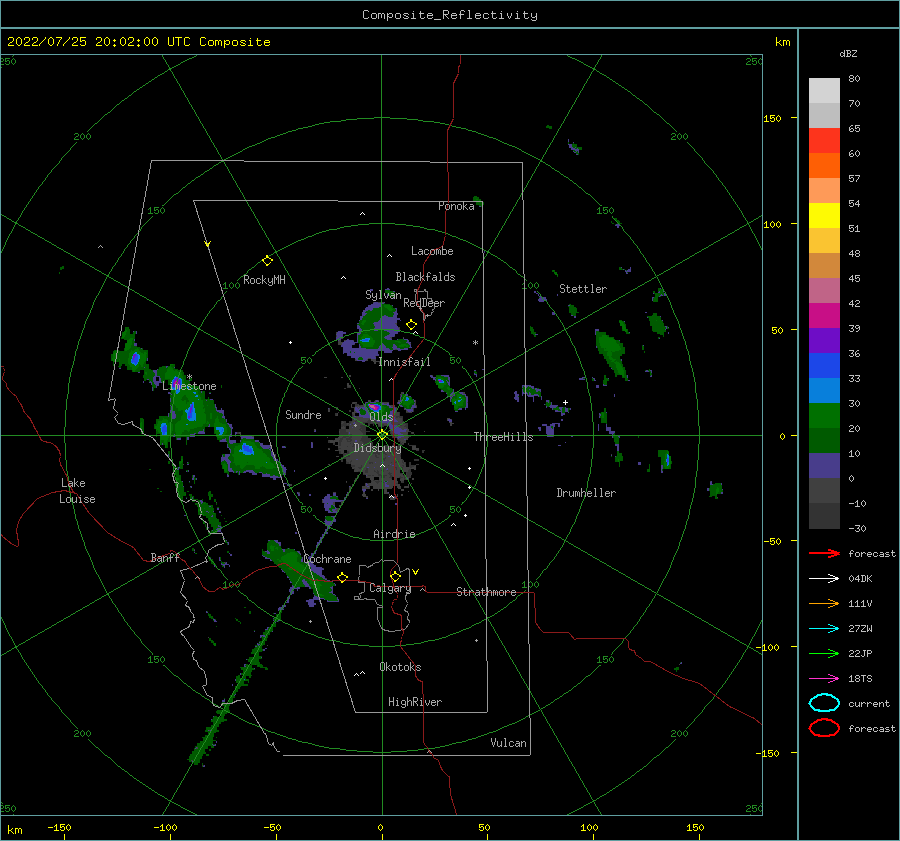Click the Strathmore label

[x=486, y=592]
